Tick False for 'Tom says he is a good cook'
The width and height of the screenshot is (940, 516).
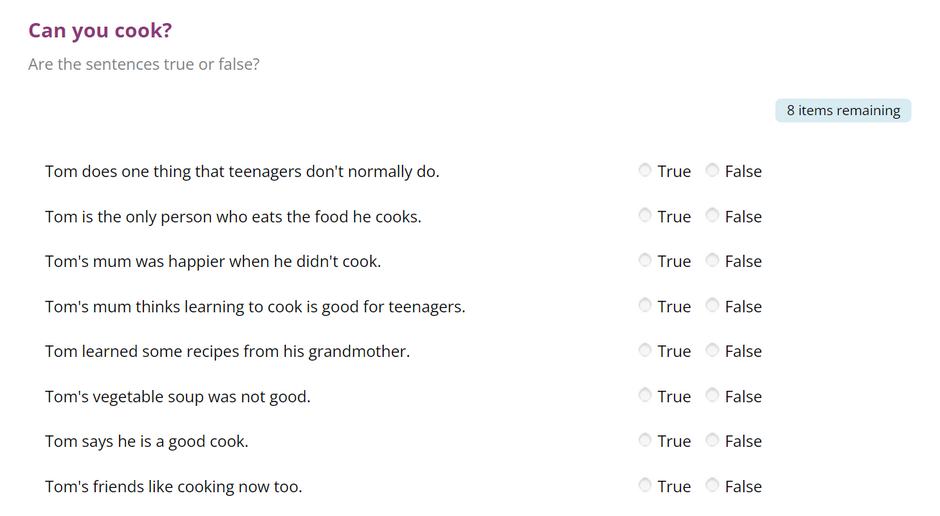coord(712,440)
